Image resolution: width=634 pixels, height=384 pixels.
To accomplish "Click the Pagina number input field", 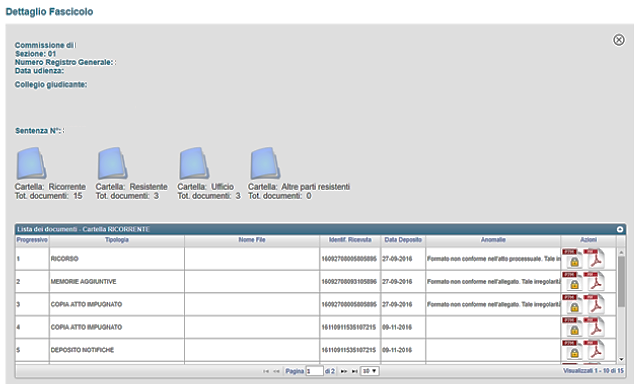I will tap(315, 371).
